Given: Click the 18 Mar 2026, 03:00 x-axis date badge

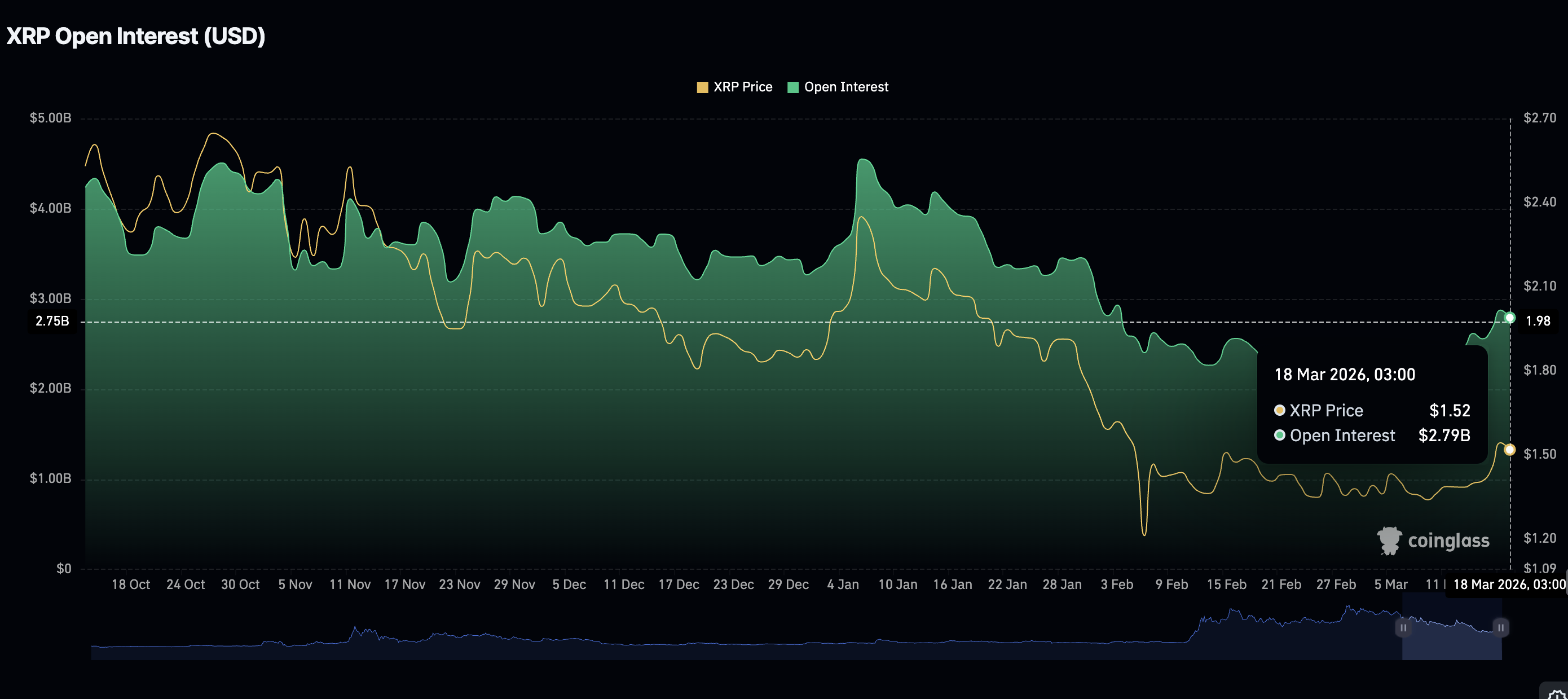Looking at the screenshot, I should 1508,584.
